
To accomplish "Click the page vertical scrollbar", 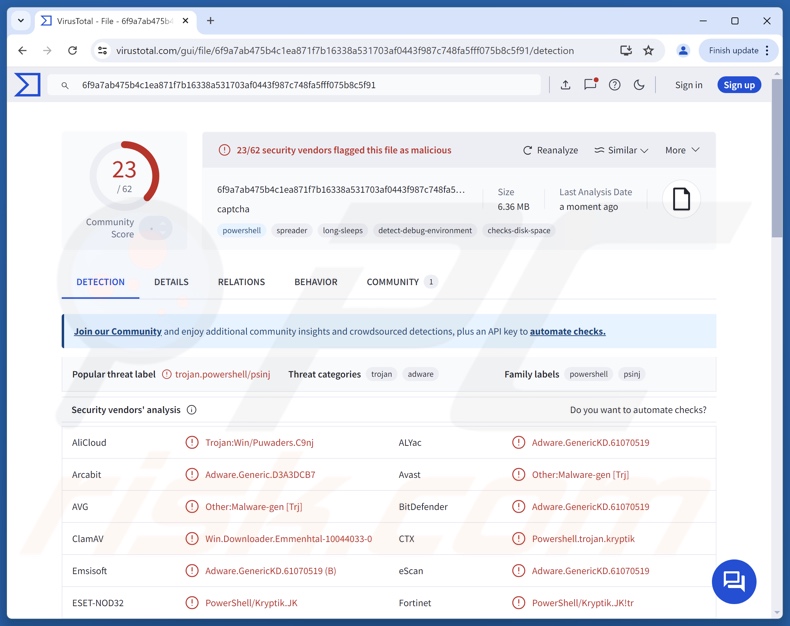I will click(x=776, y=157).
